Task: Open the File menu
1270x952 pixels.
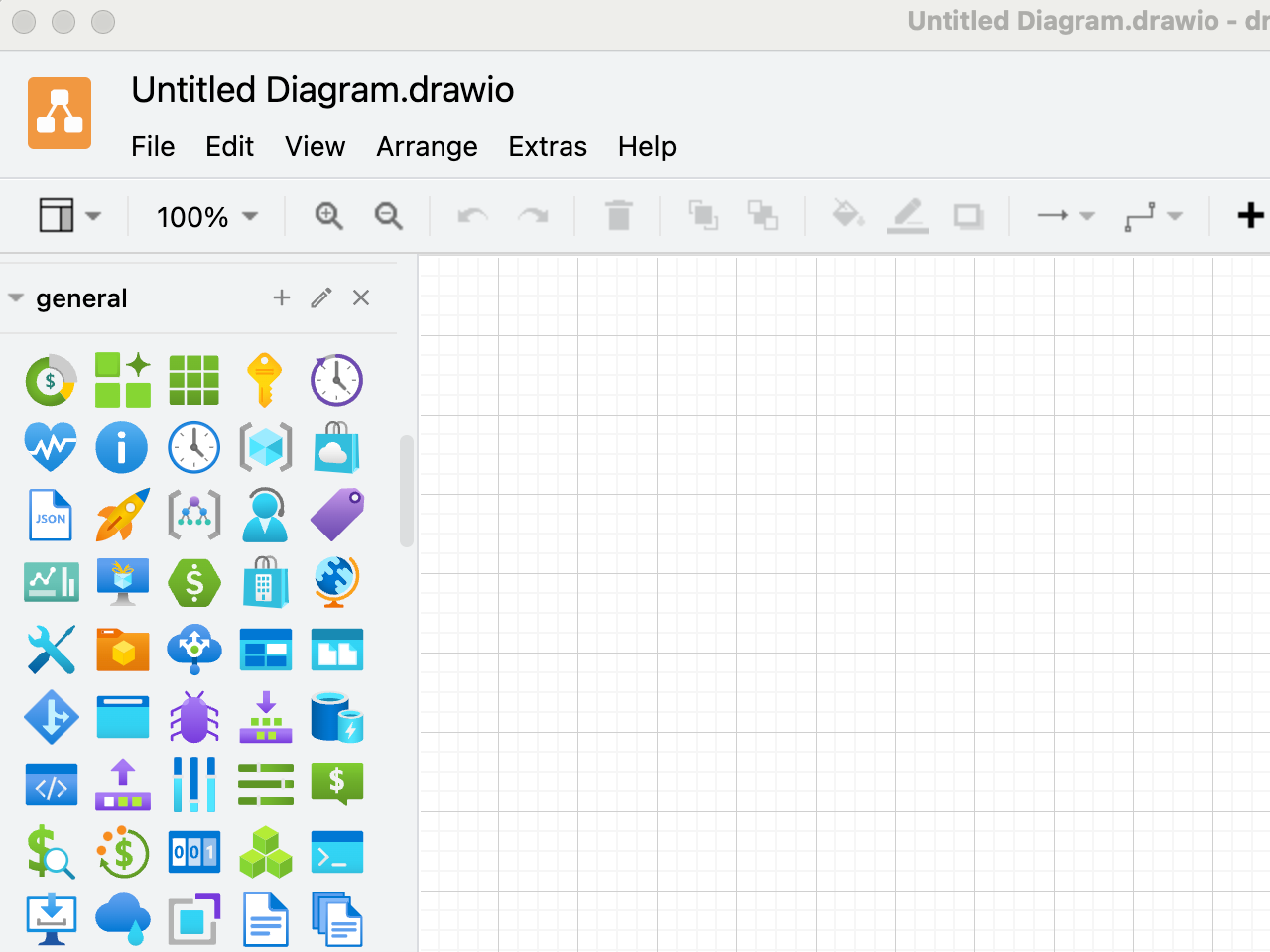Action: pos(153,146)
